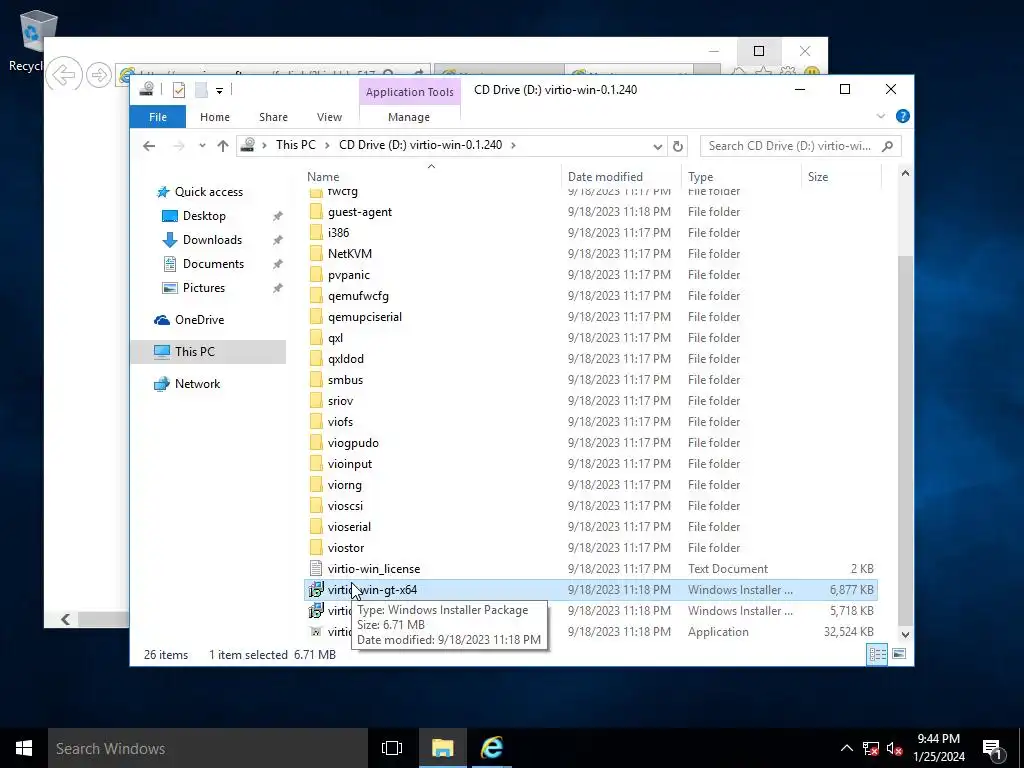Click the file list vertical scrollbar down arrow
Screen dimensions: 1024x768
pyautogui.click(x=905, y=634)
